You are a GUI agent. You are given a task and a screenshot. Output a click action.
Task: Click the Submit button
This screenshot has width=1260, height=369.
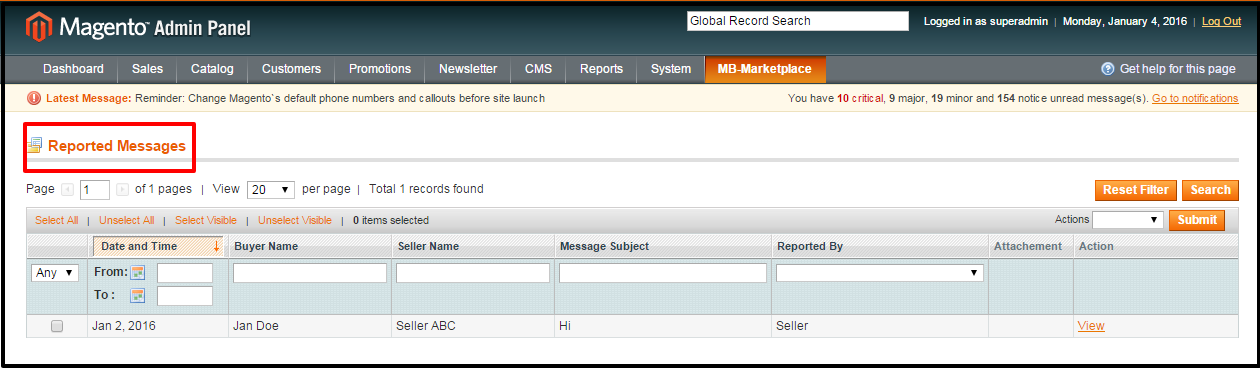1197,220
